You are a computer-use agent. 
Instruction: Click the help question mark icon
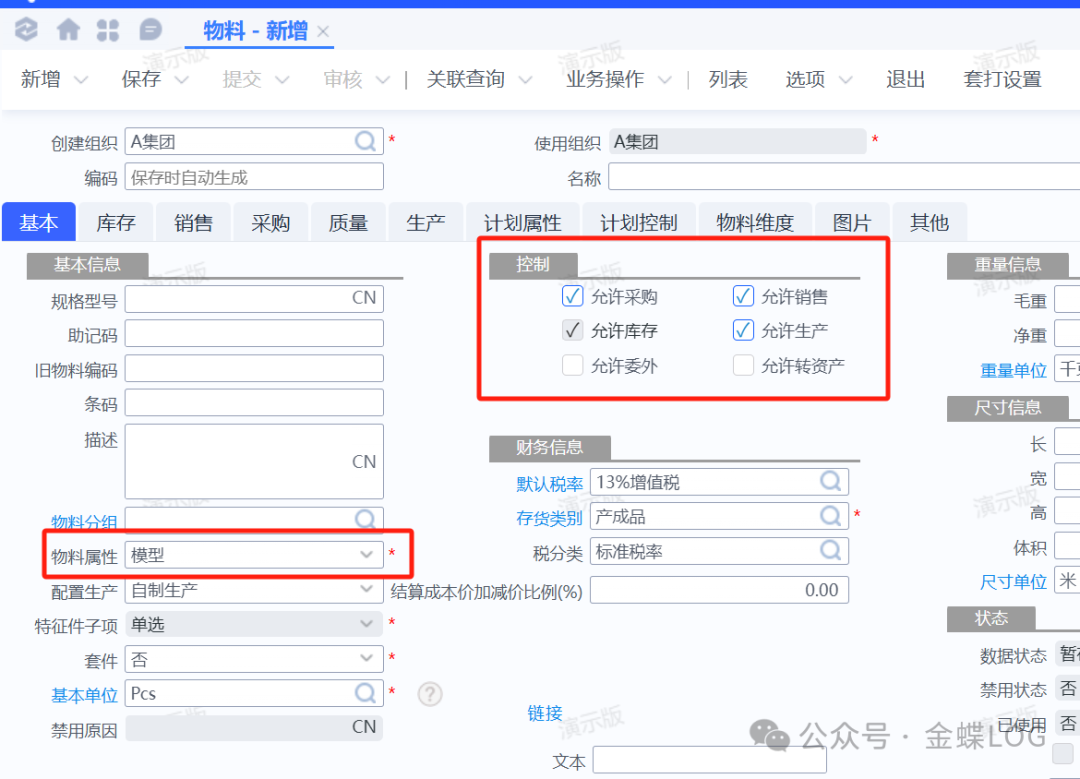tap(430, 694)
